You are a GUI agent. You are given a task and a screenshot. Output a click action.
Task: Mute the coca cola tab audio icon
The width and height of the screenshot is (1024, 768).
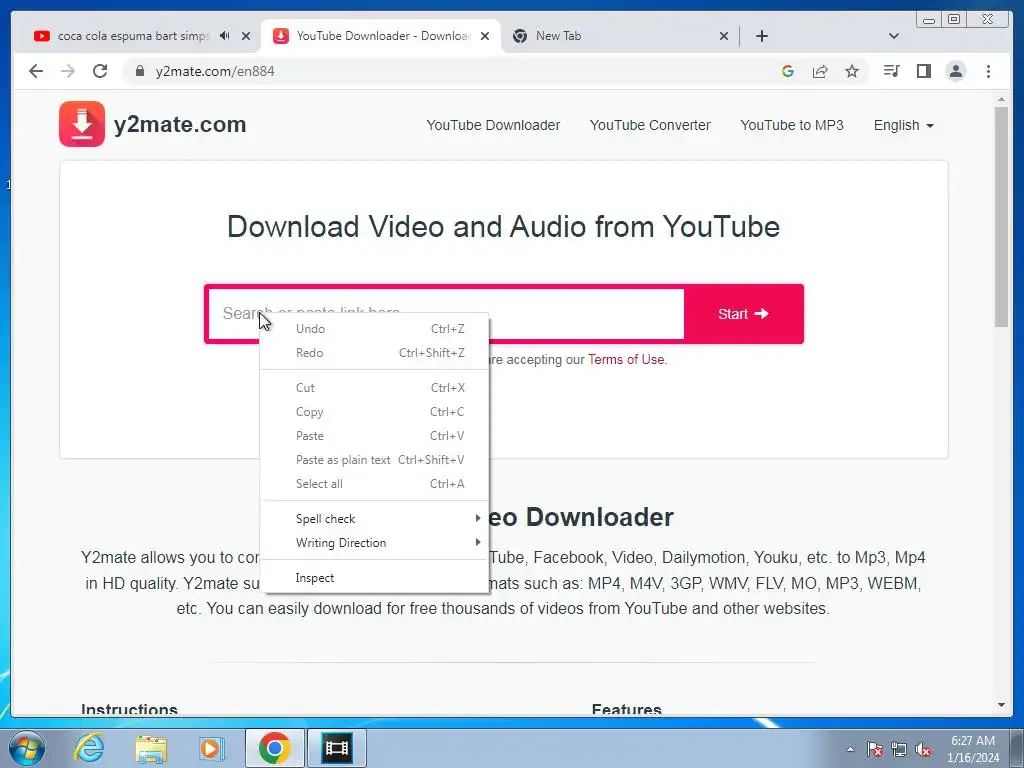pyautogui.click(x=224, y=36)
